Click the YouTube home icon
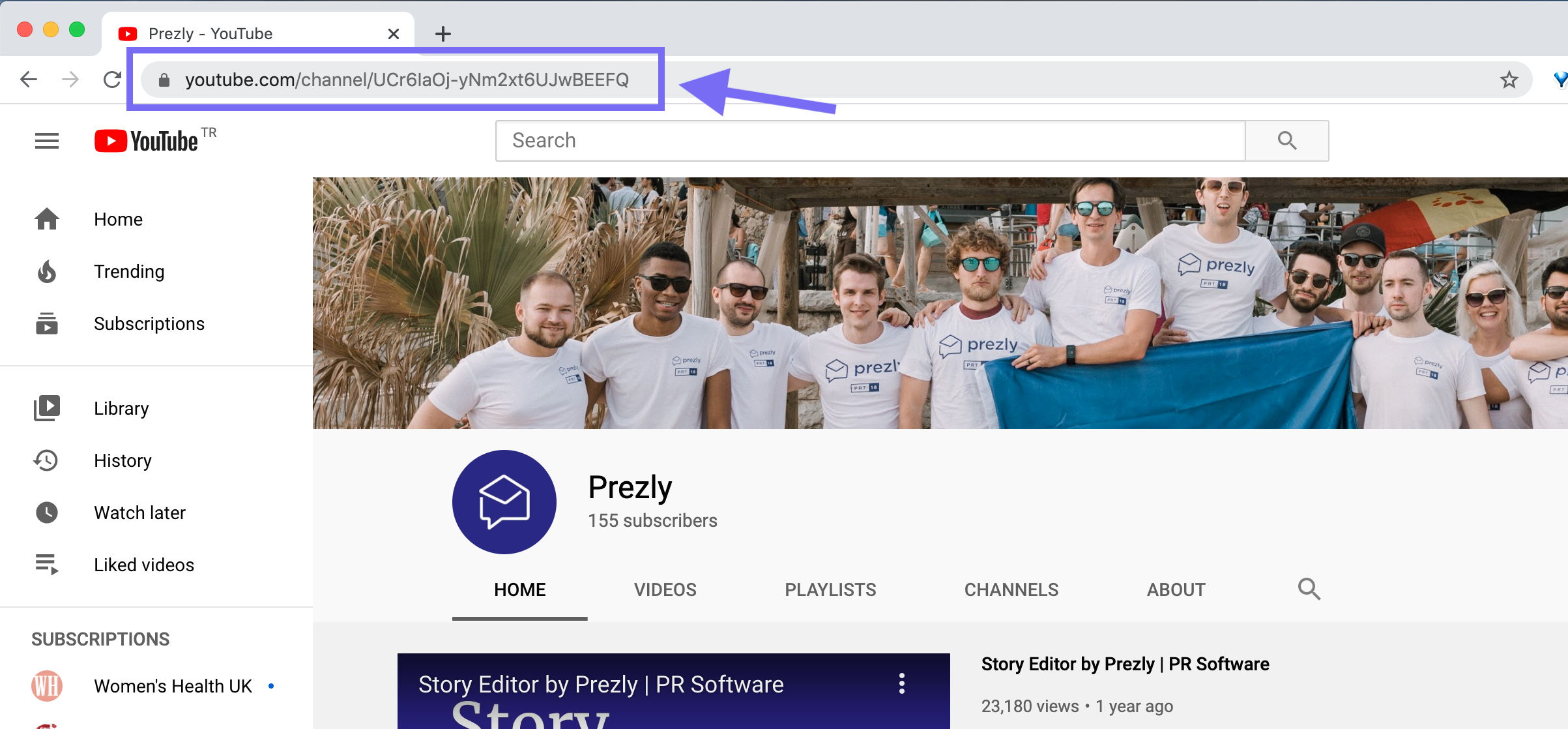 [x=47, y=219]
